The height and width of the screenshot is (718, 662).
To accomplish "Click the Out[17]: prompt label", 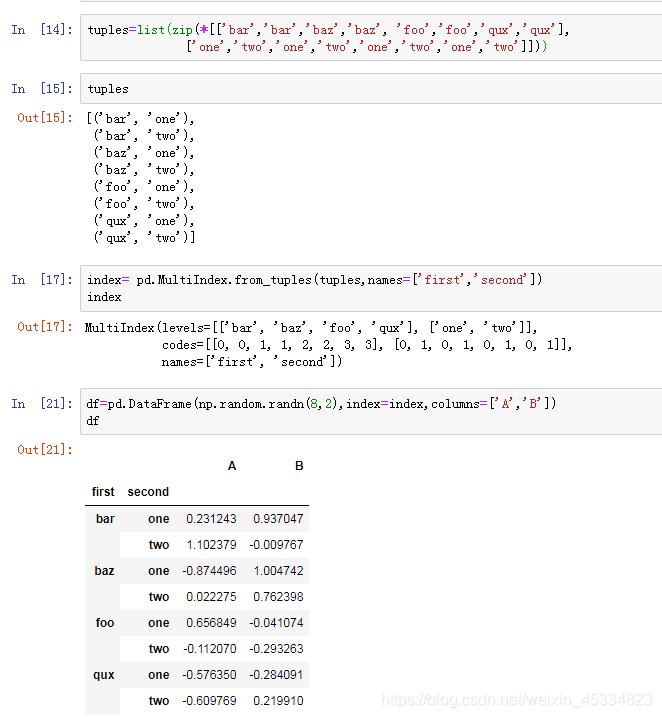I will coord(45,327).
